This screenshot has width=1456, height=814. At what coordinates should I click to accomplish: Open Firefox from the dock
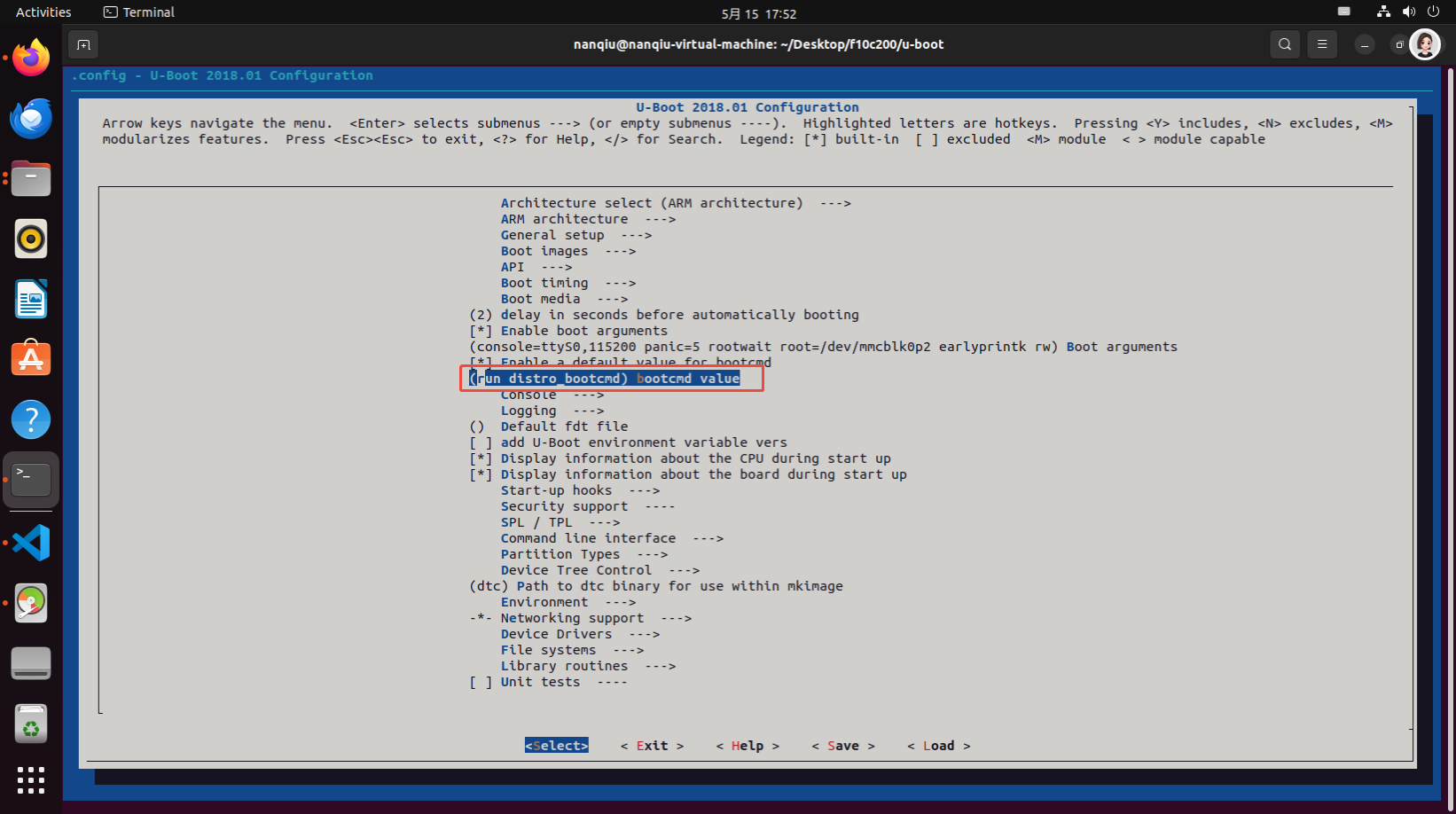point(31,58)
